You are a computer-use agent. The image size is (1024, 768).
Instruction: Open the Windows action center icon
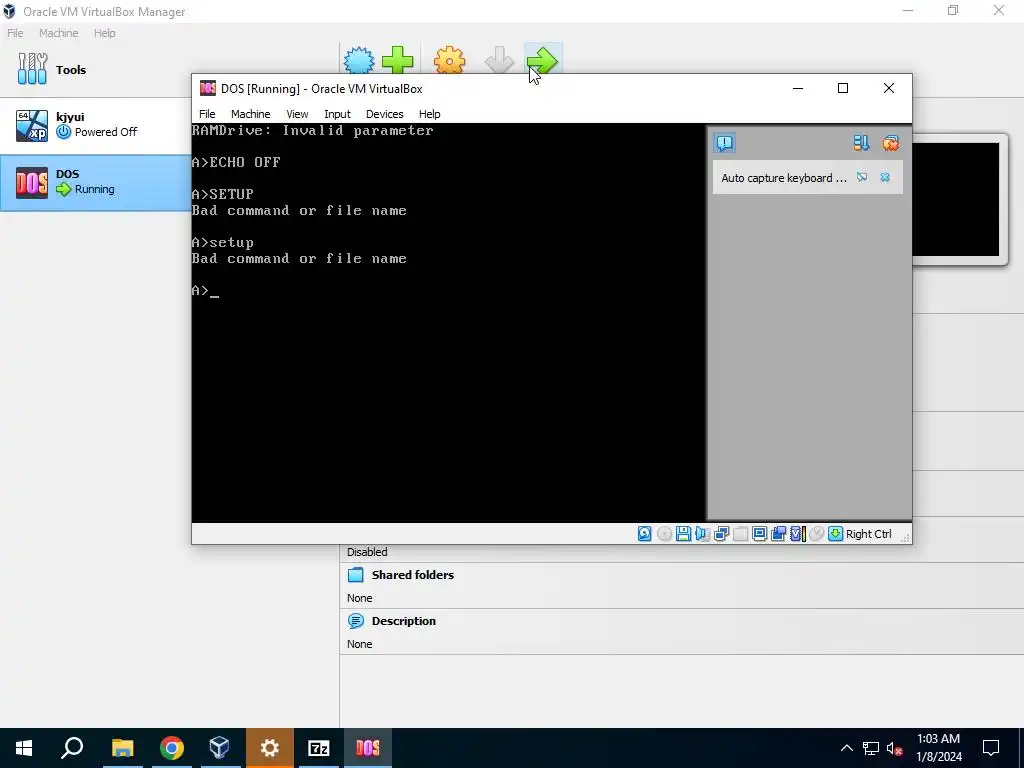coord(991,748)
